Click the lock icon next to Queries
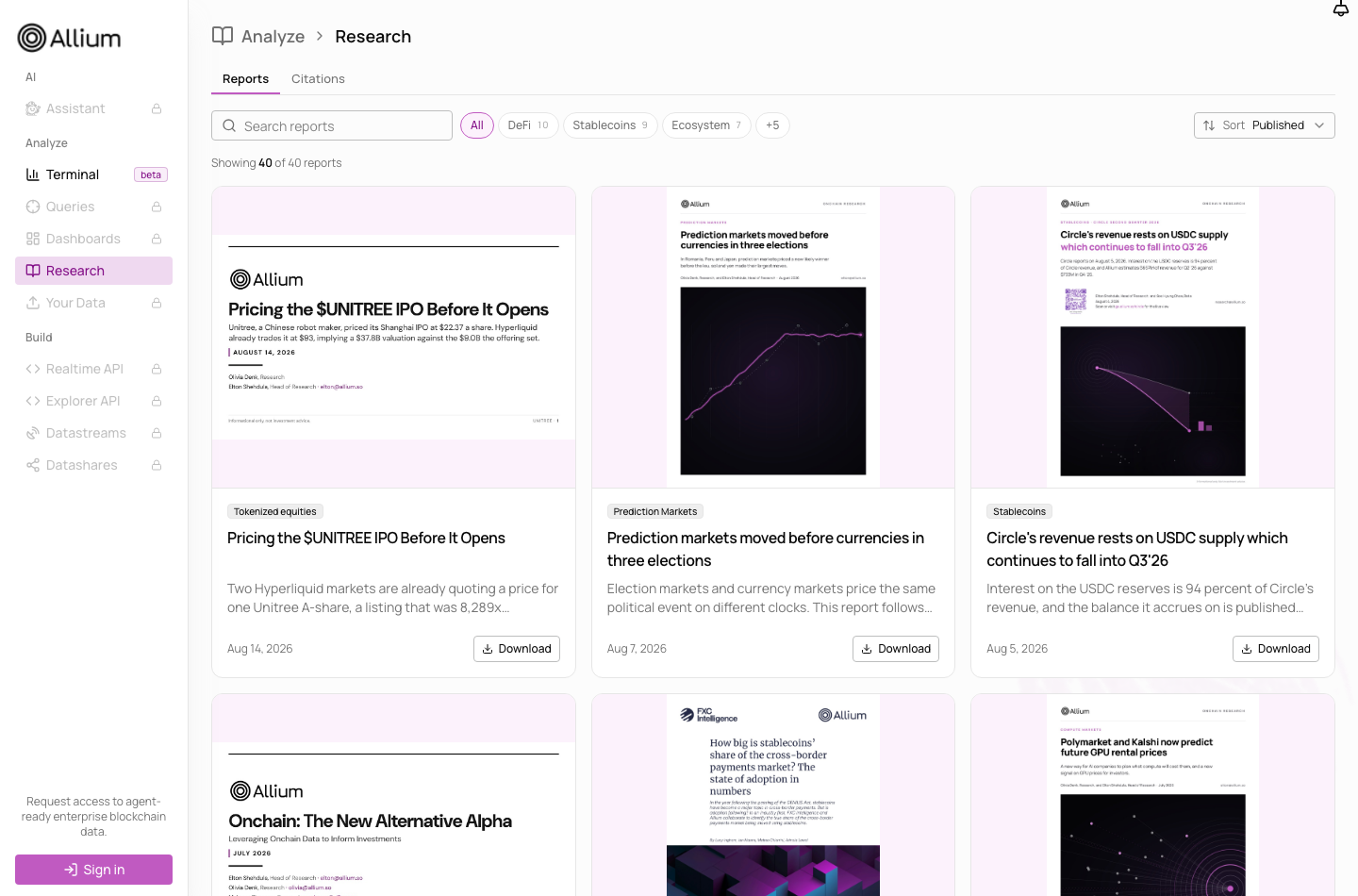The image size is (1358, 896). [157, 207]
